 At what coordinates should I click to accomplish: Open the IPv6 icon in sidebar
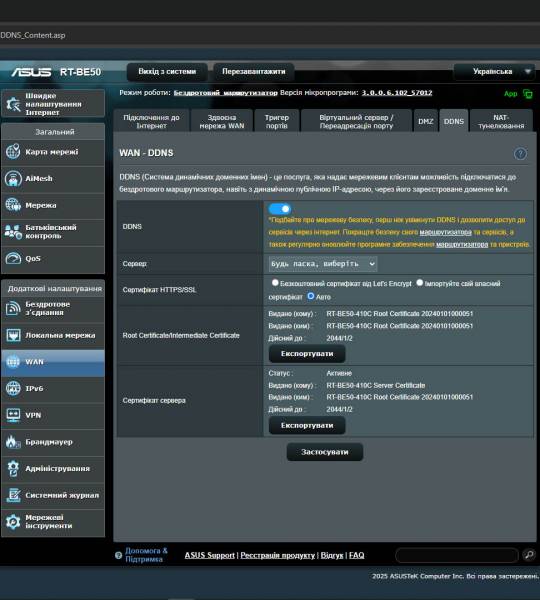13,388
